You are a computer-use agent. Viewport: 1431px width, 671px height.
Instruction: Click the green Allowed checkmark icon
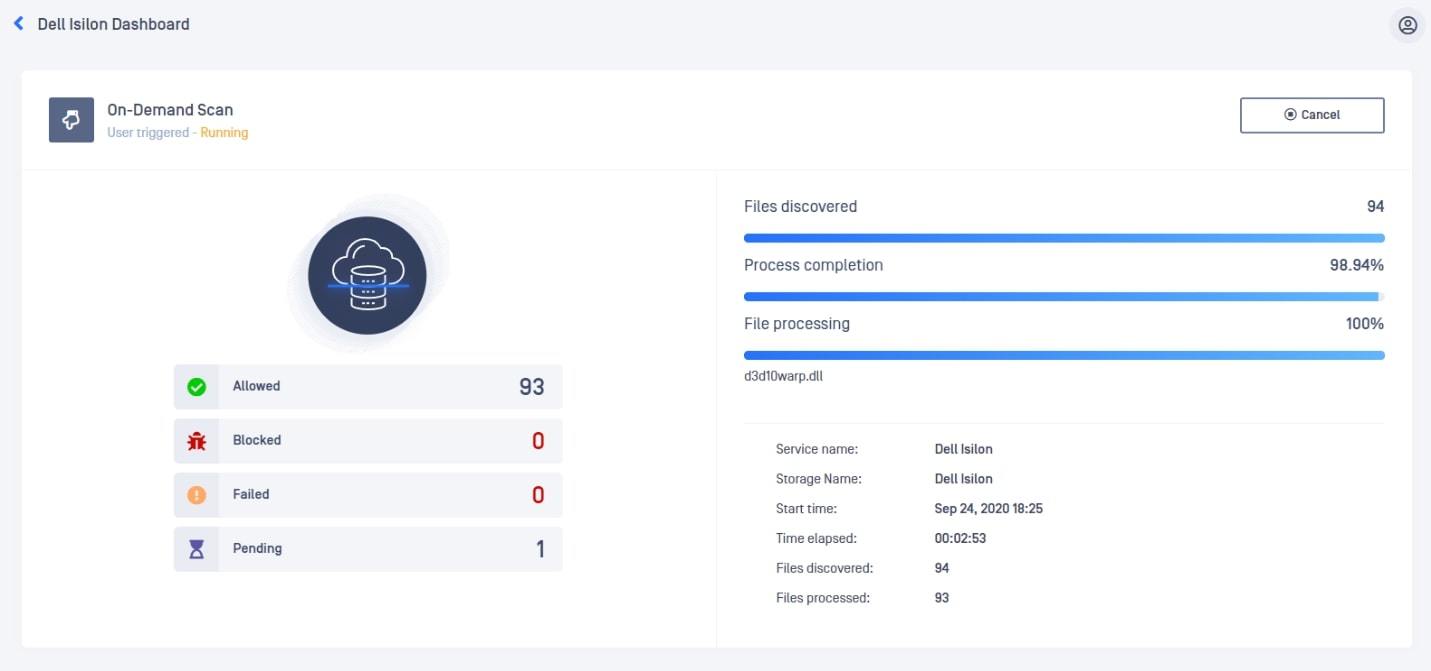(x=197, y=387)
